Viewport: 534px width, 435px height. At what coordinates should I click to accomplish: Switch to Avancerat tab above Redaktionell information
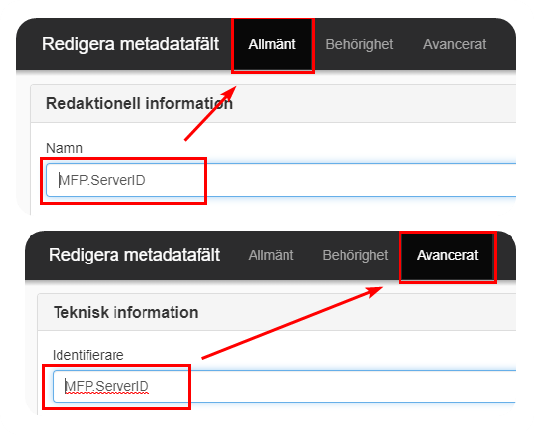(x=454, y=44)
